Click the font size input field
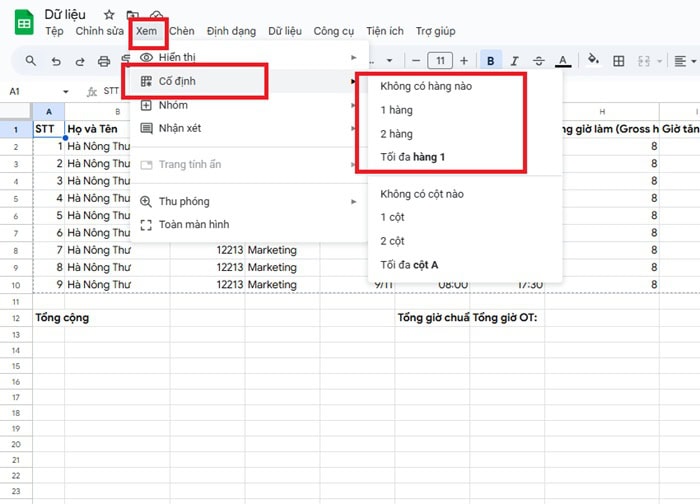This screenshot has width=700, height=504. click(x=440, y=61)
